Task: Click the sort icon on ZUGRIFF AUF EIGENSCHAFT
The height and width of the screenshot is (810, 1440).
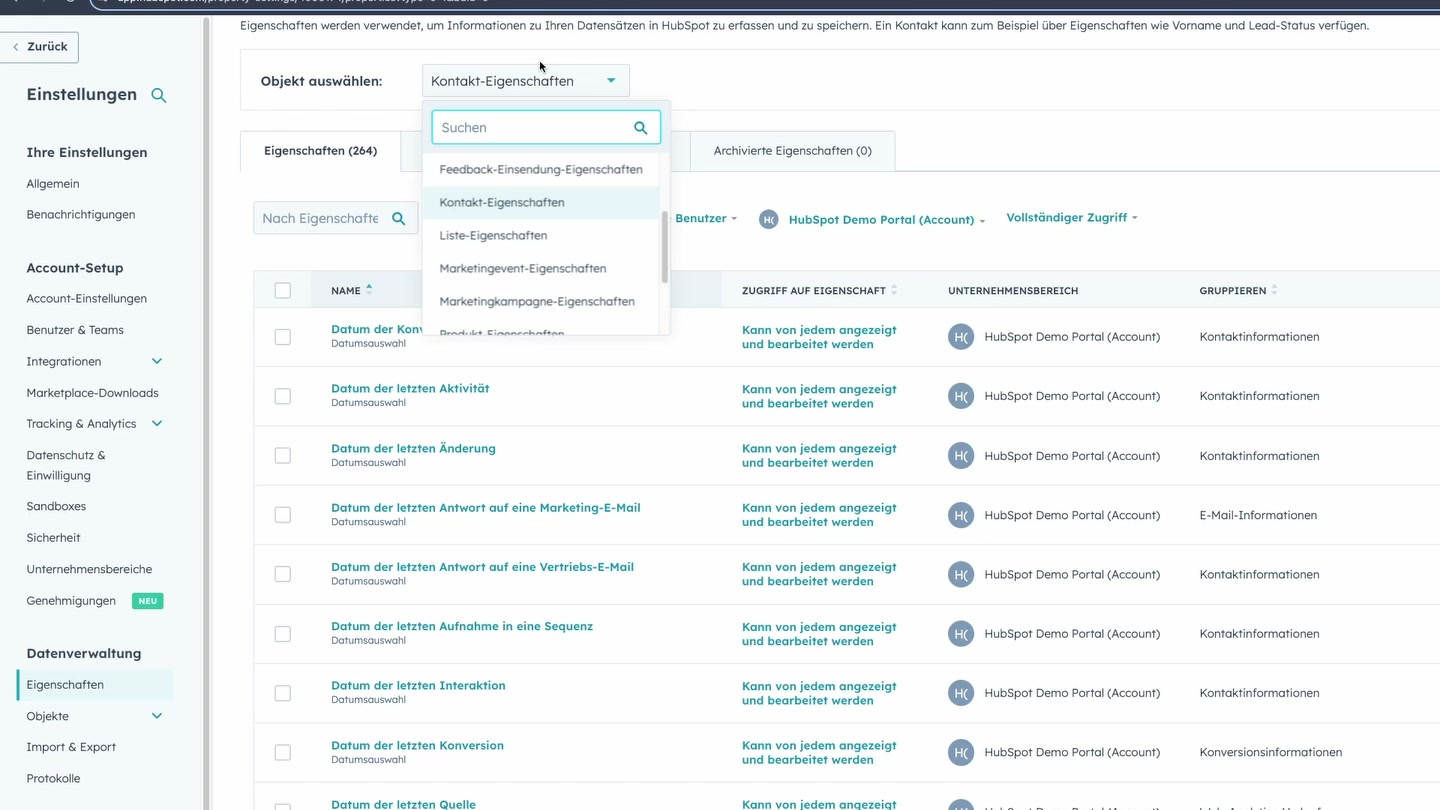Action: click(893, 289)
